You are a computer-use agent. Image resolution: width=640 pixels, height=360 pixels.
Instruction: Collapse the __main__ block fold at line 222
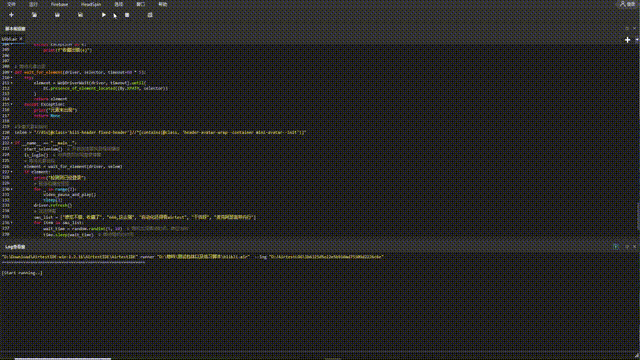pos(11,143)
